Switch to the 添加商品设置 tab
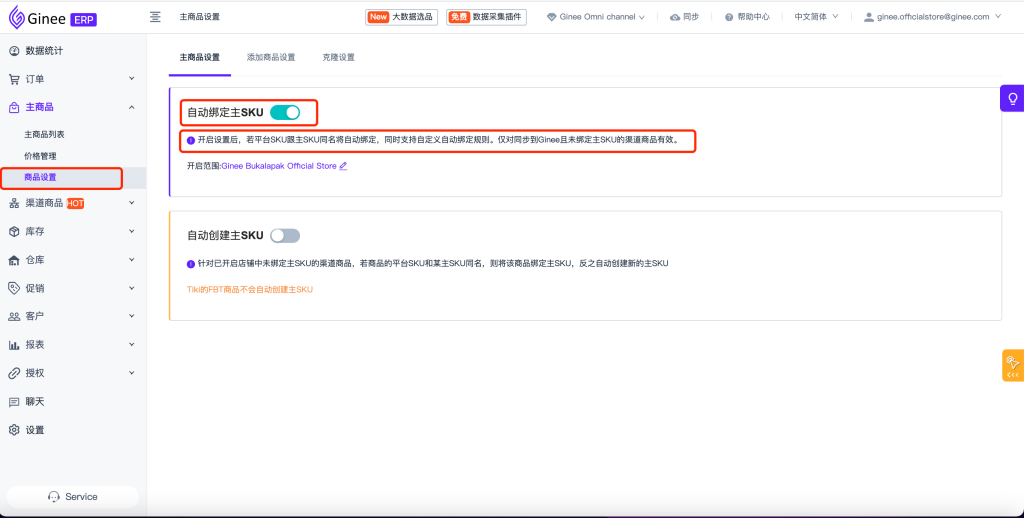 (x=271, y=57)
